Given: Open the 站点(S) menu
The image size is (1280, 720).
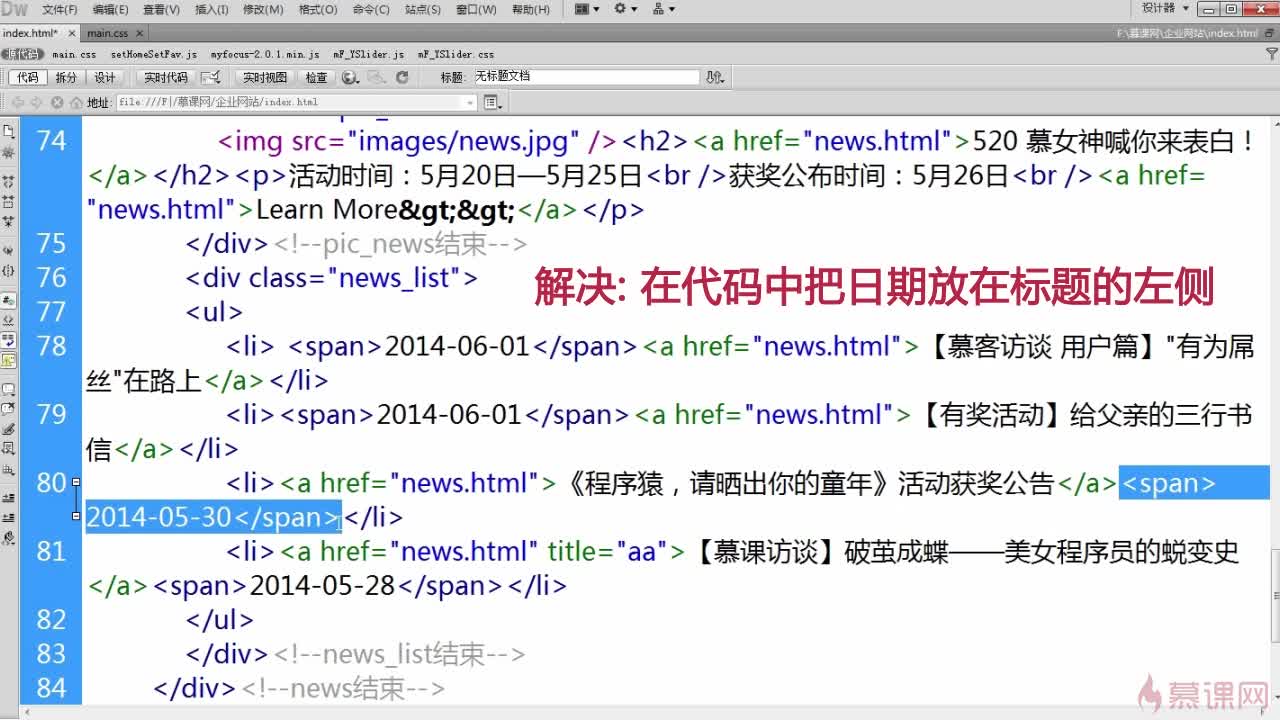Looking at the screenshot, I should (x=422, y=9).
